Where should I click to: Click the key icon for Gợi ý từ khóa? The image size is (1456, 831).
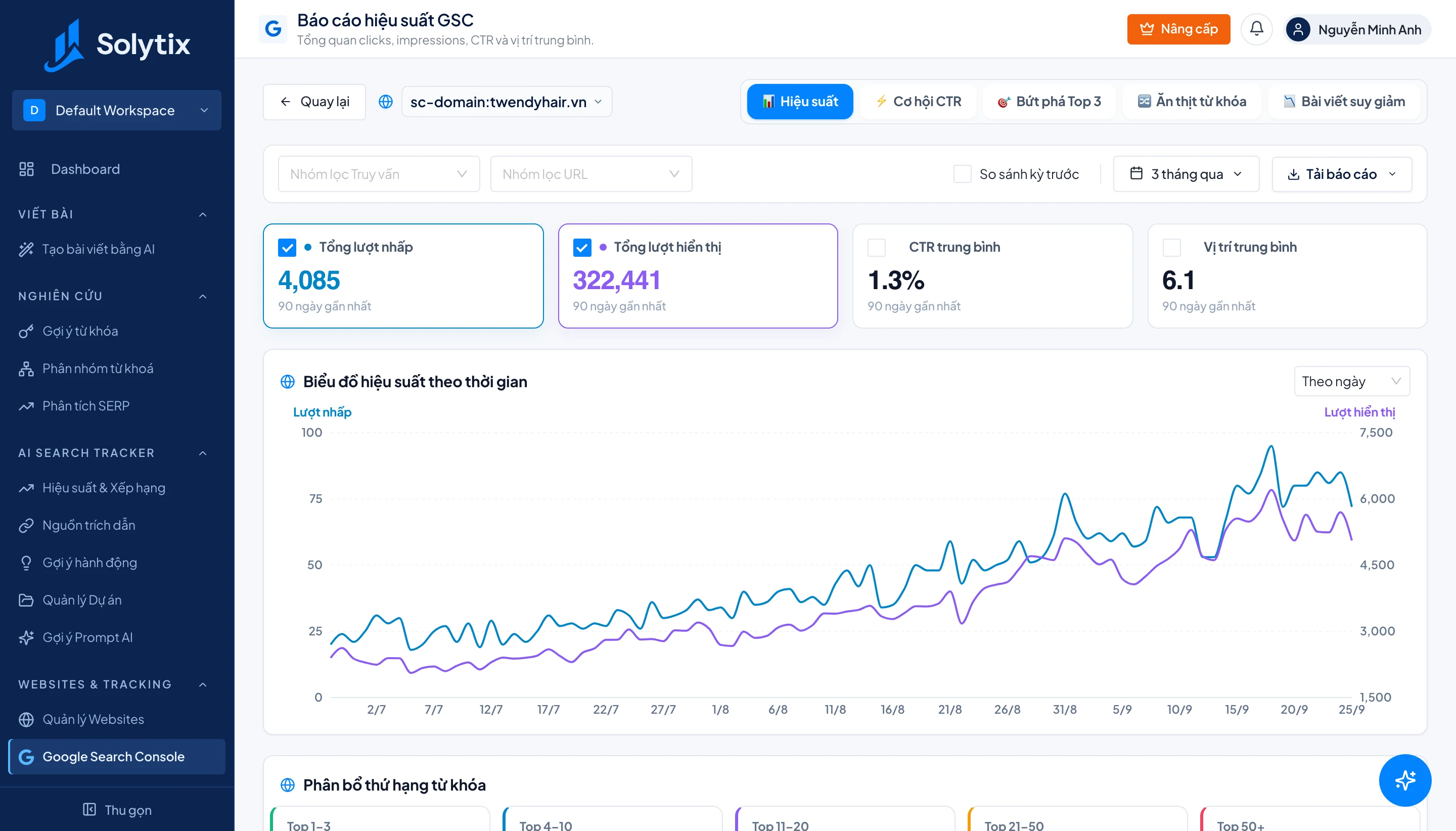[x=26, y=331]
